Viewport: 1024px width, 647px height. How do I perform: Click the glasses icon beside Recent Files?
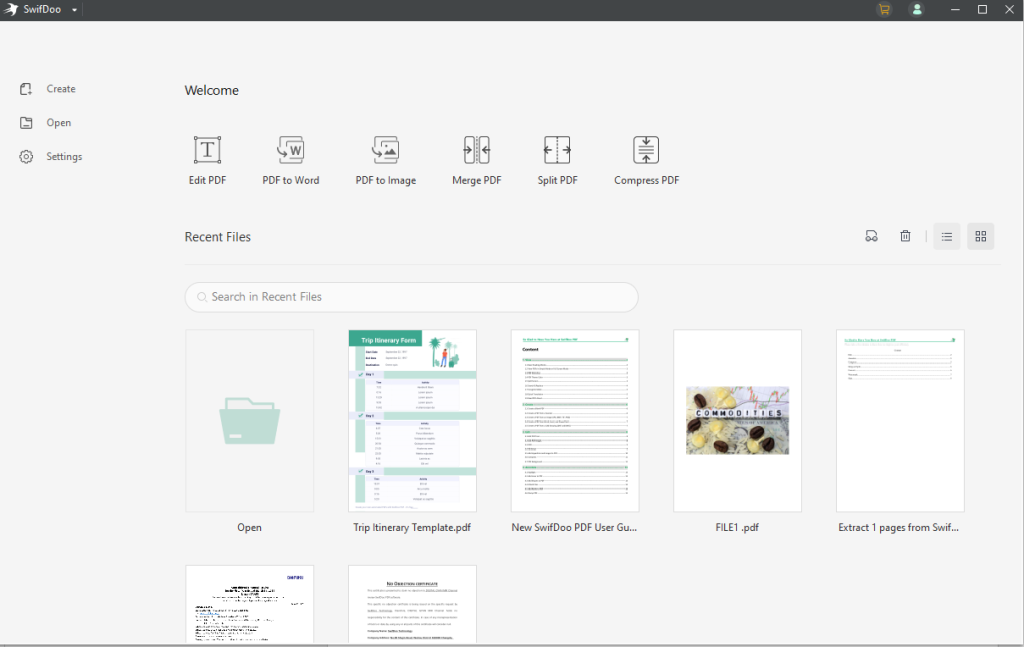pos(871,236)
